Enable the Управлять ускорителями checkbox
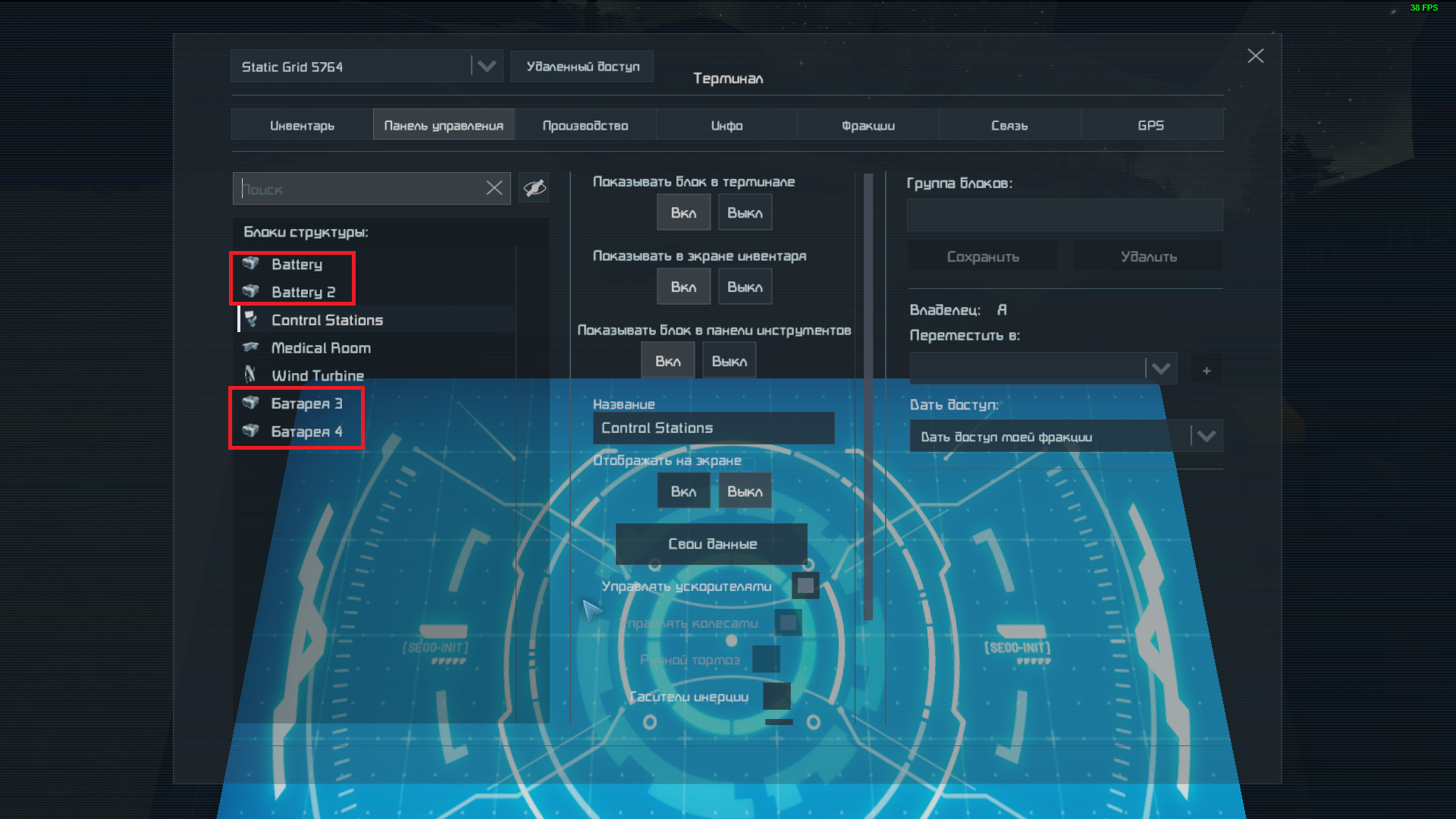 coord(805,585)
